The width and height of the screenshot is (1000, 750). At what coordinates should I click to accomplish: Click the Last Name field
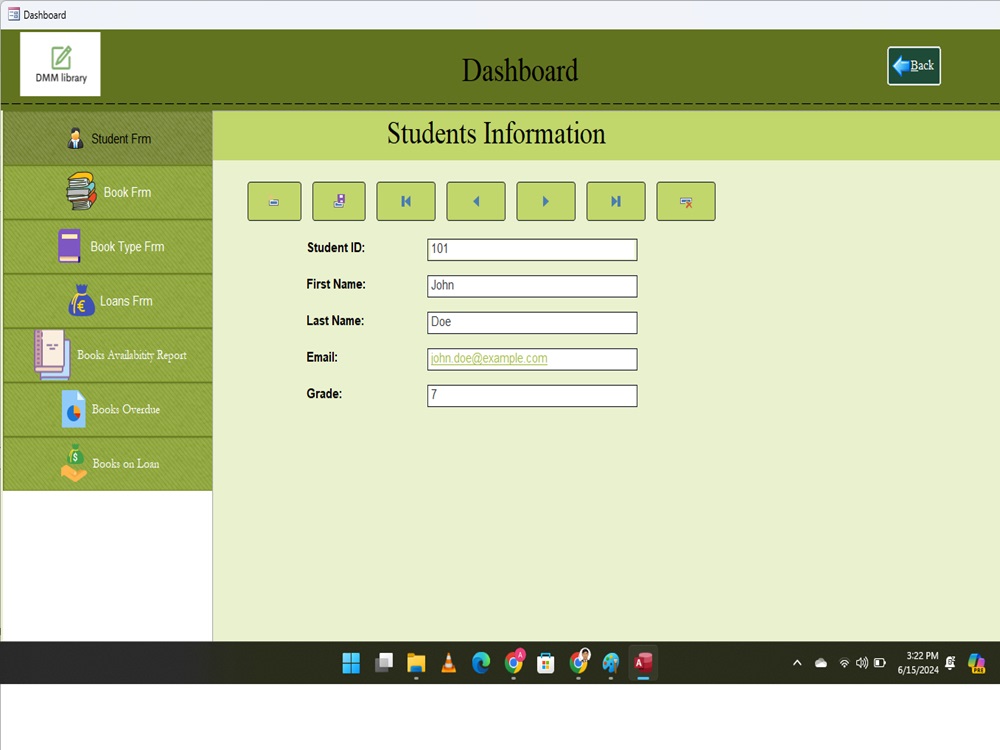[532, 322]
